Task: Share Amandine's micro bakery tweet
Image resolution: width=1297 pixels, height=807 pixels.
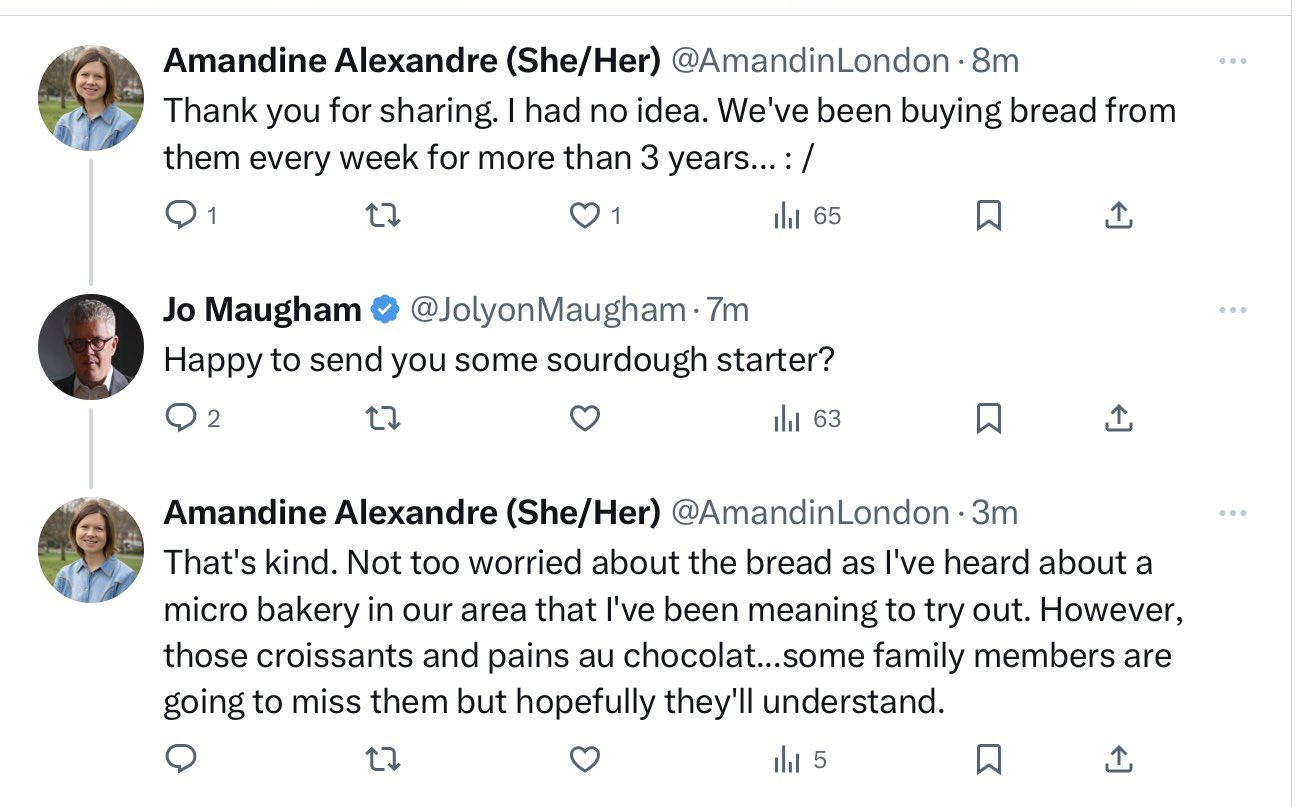Action: pyautogui.click(x=1118, y=760)
